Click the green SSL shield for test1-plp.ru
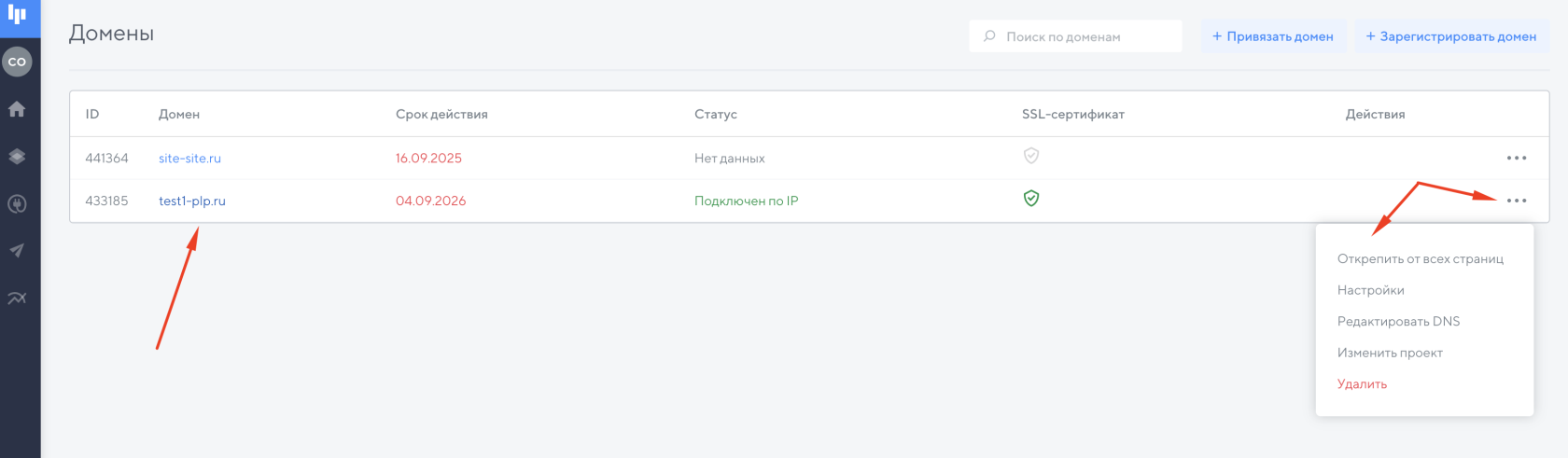1568x458 pixels. click(x=1031, y=199)
